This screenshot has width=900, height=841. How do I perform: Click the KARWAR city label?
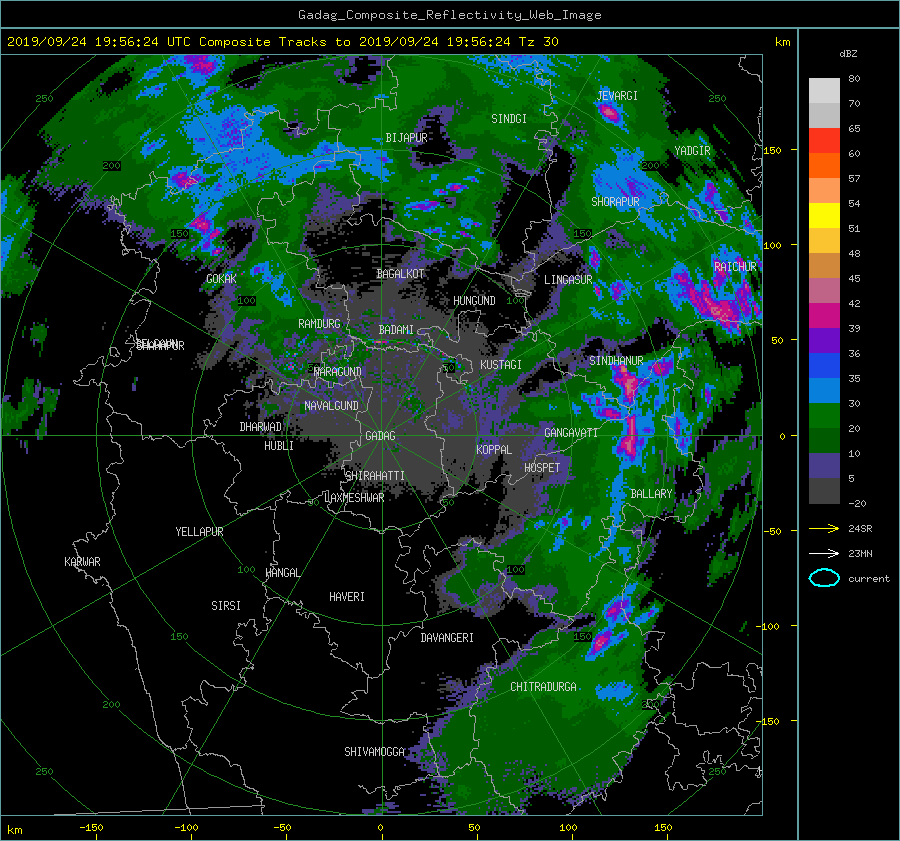tap(82, 562)
